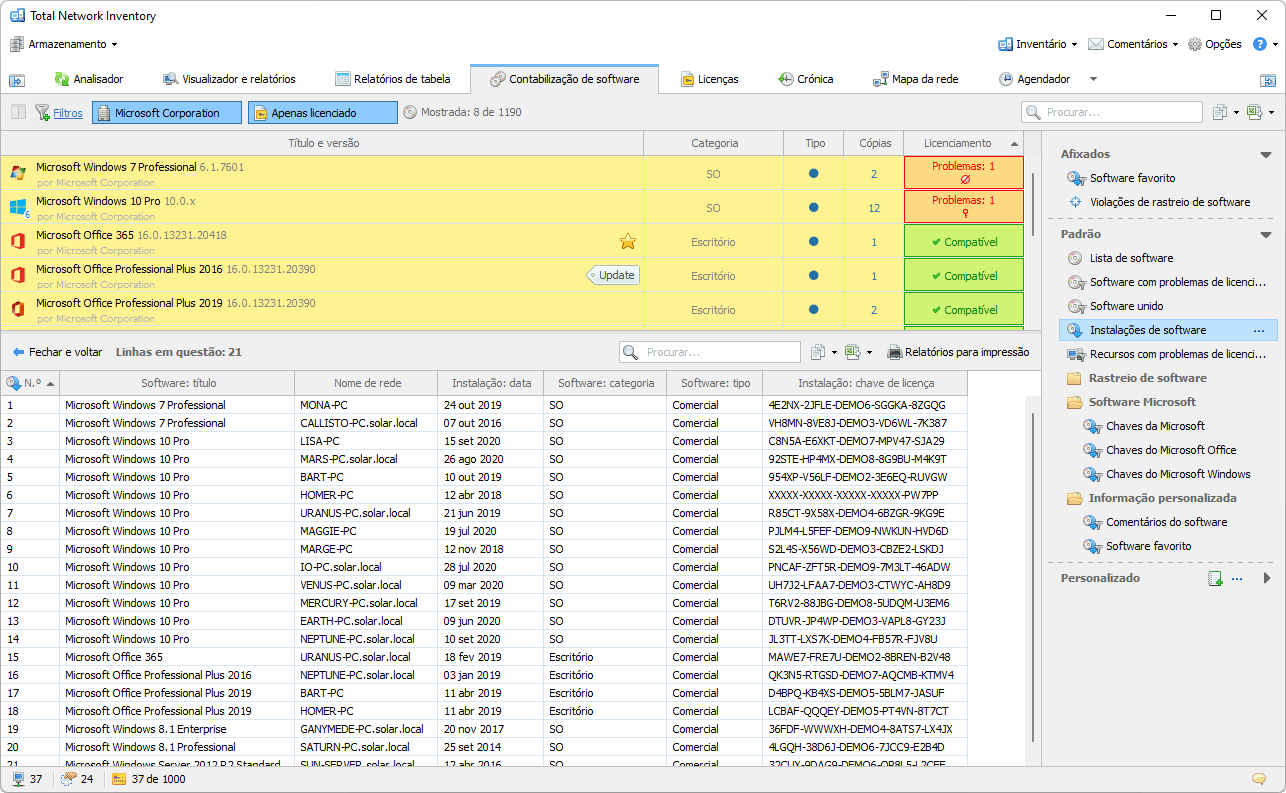
Task: Click the collapse right sidebar icon
Action: (x=1267, y=80)
